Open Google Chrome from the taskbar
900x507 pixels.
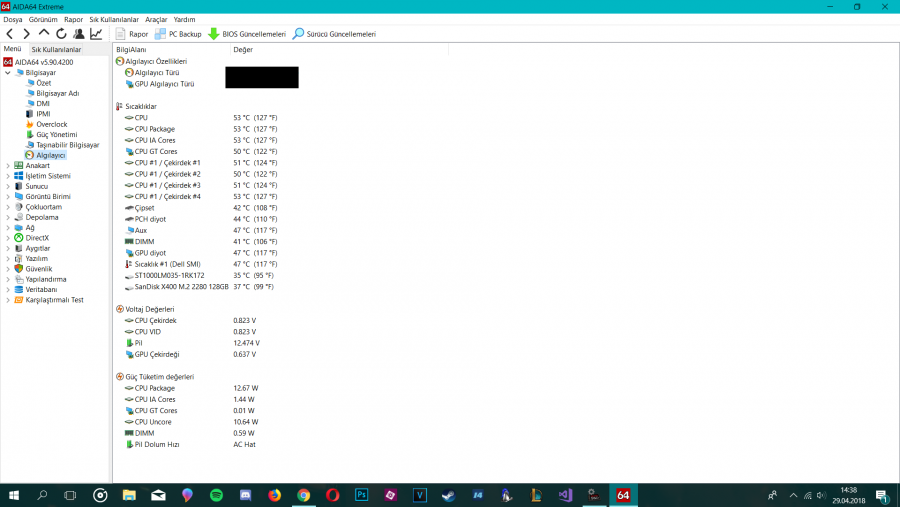[x=304, y=496]
